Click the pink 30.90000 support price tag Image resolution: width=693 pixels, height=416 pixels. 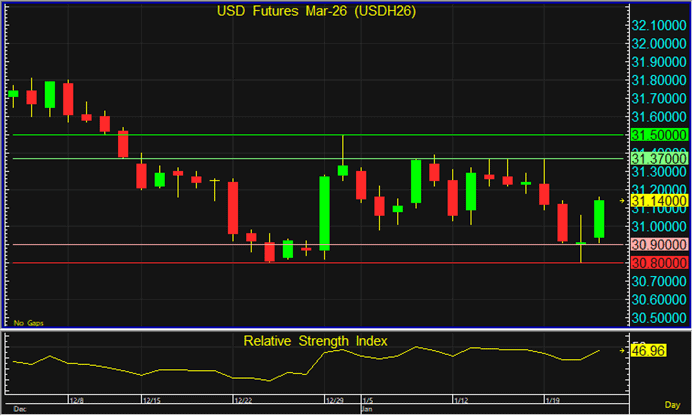[x=657, y=245]
